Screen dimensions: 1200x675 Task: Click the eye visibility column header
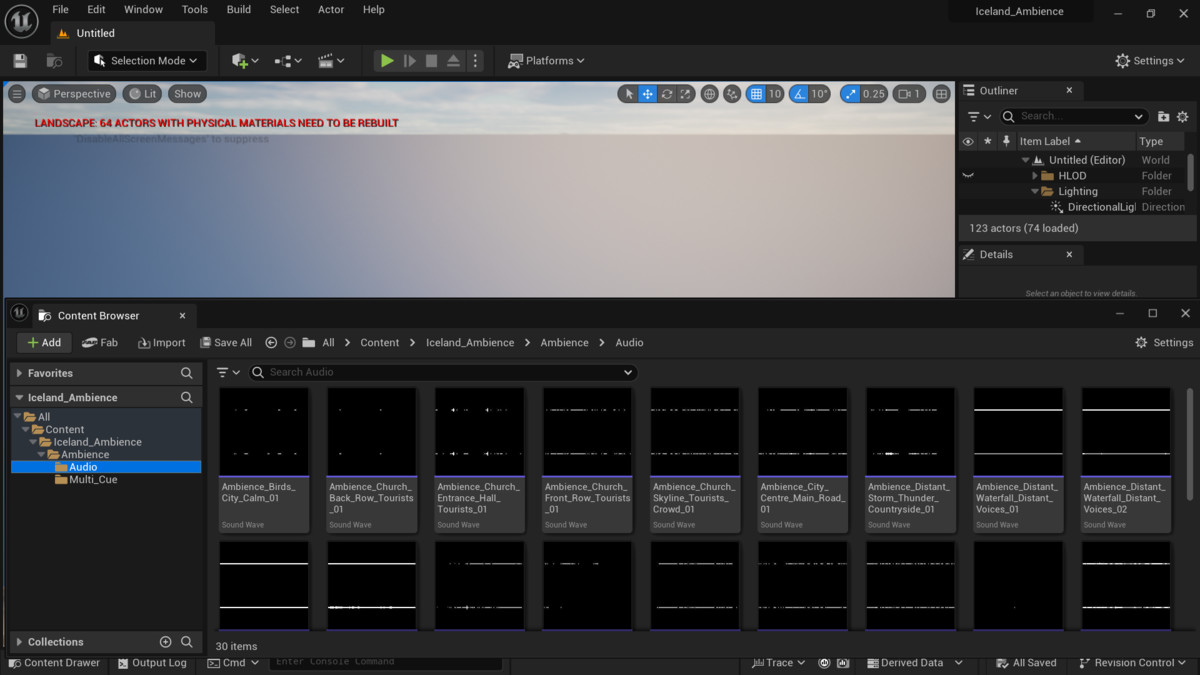[968, 142]
